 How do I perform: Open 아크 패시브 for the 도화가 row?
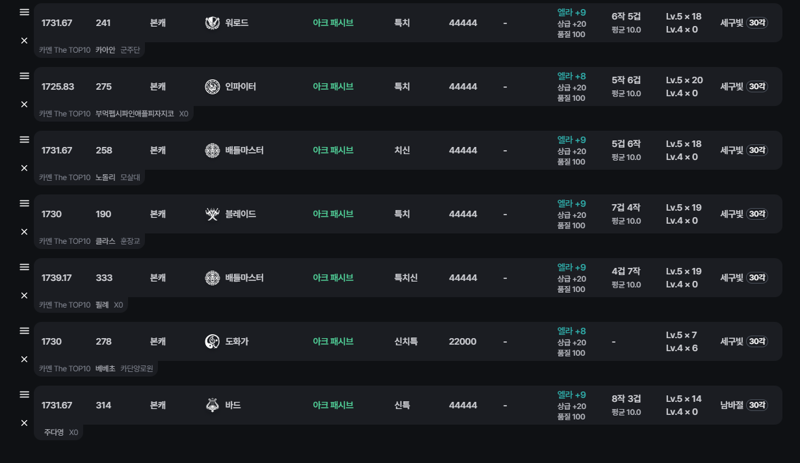pyautogui.click(x=333, y=341)
